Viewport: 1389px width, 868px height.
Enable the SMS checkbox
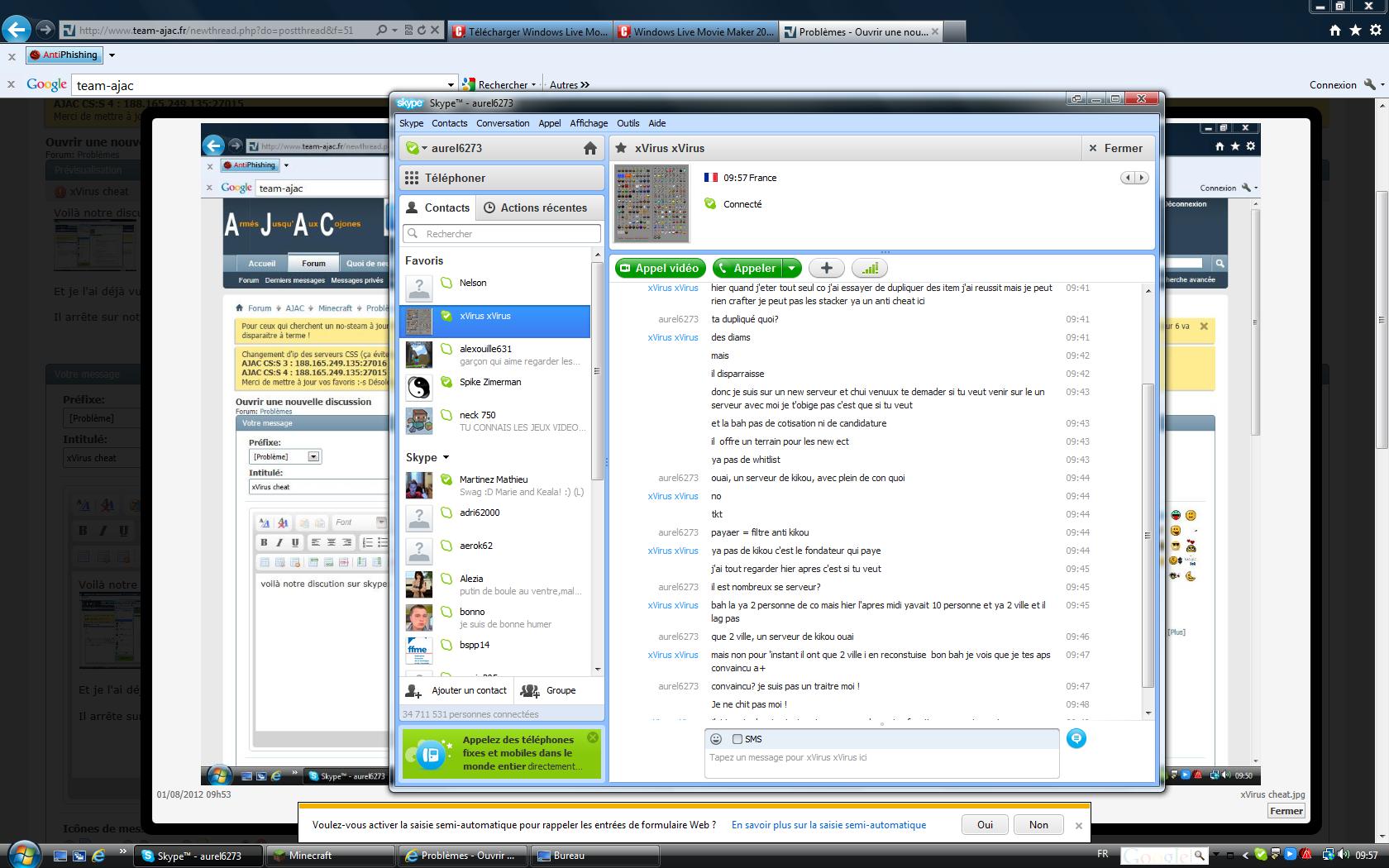tap(737, 739)
